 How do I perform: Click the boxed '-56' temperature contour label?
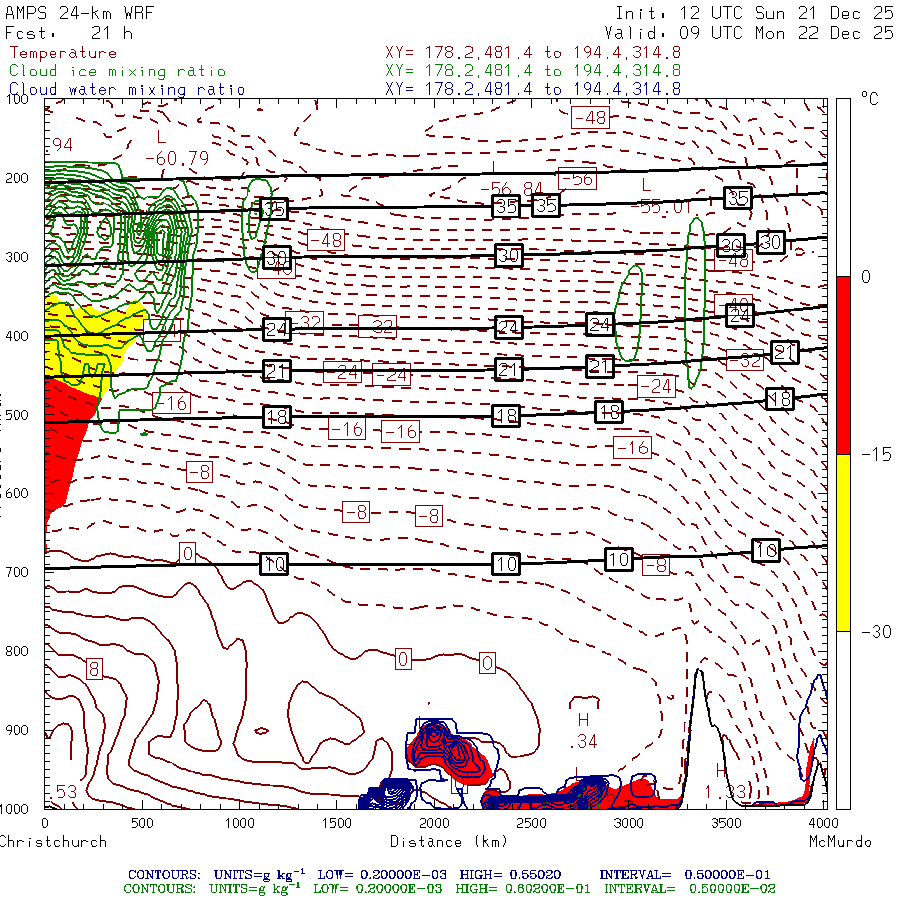click(577, 179)
